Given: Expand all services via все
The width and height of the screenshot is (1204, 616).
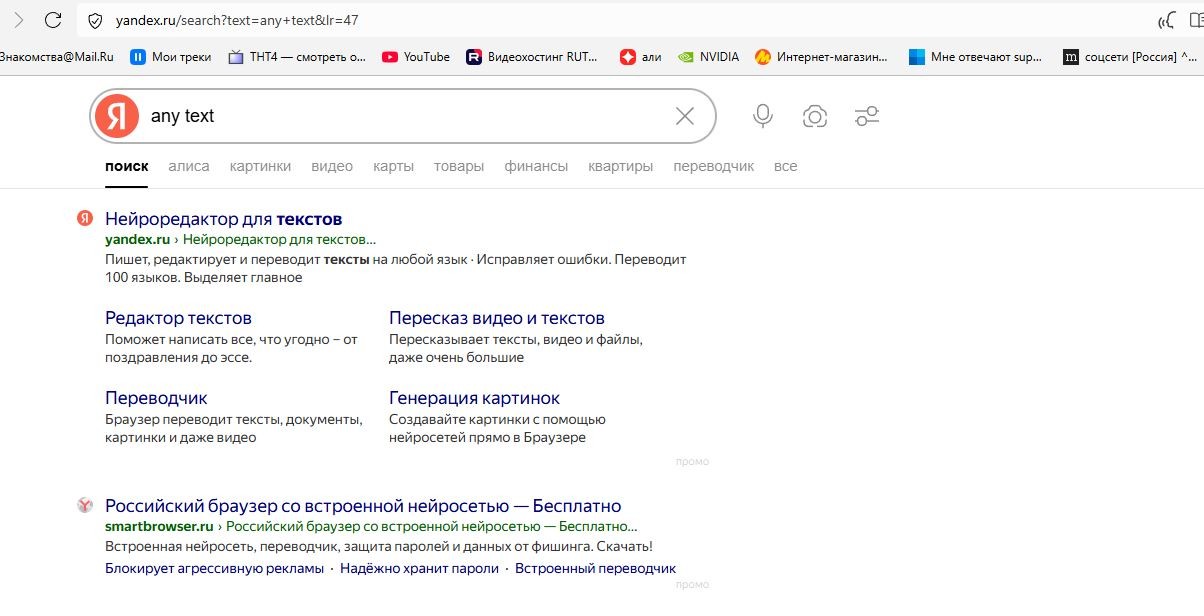Looking at the screenshot, I should [x=785, y=166].
